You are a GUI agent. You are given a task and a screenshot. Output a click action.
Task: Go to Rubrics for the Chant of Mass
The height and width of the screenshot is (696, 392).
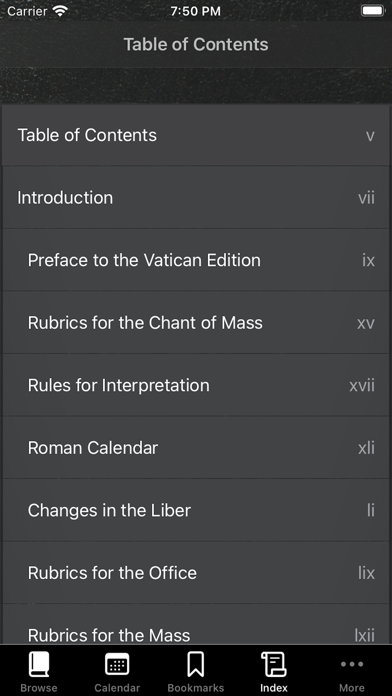(x=196, y=323)
